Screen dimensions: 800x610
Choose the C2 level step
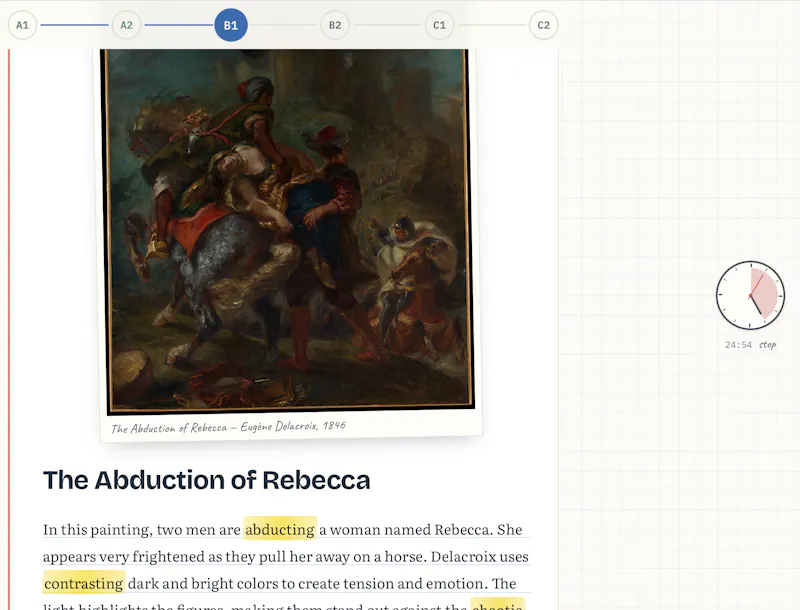[x=543, y=25]
